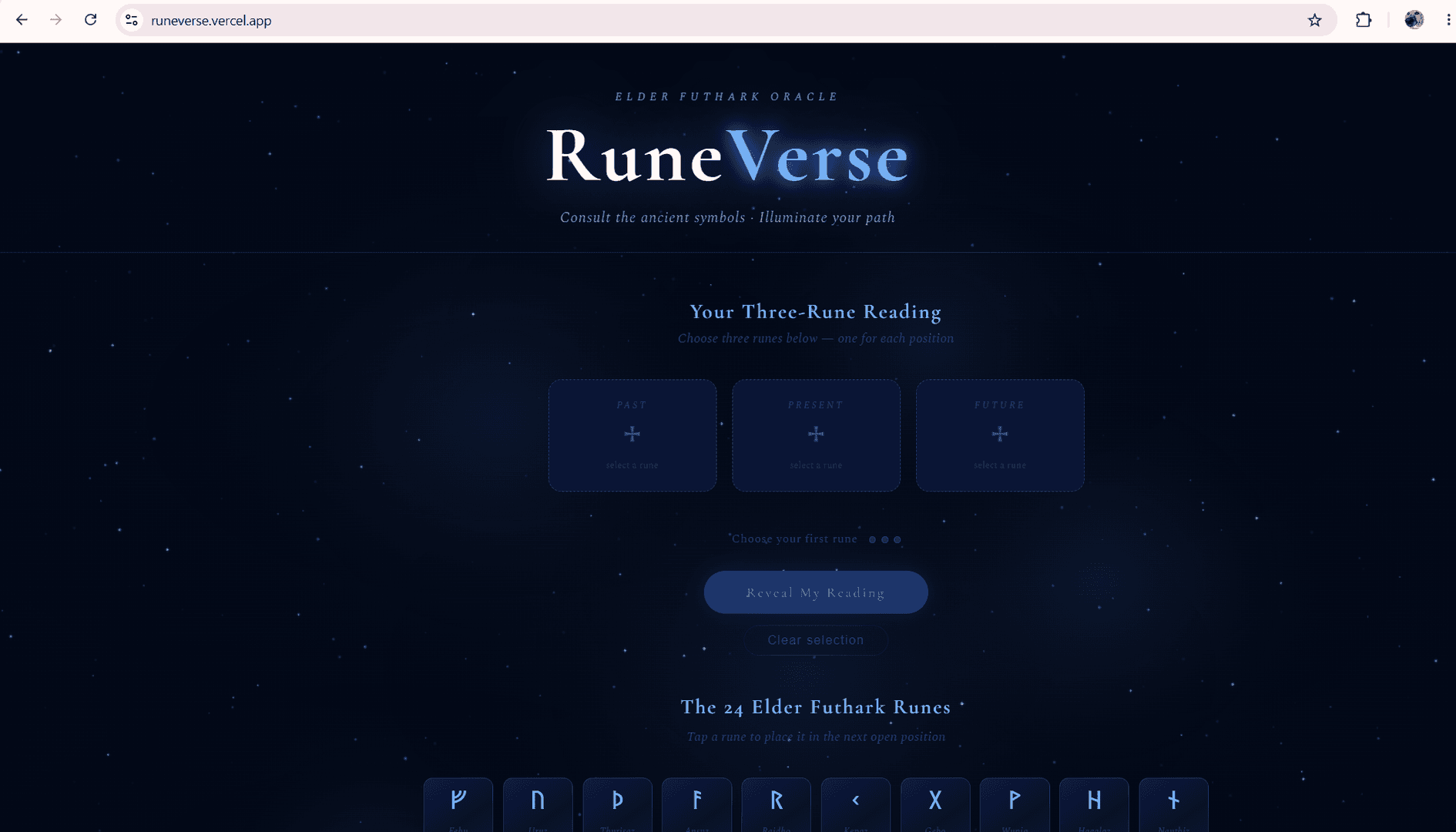1456x832 pixels.
Task: Open Chrome's three-dot menu
Action: [x=1448, y=20]
